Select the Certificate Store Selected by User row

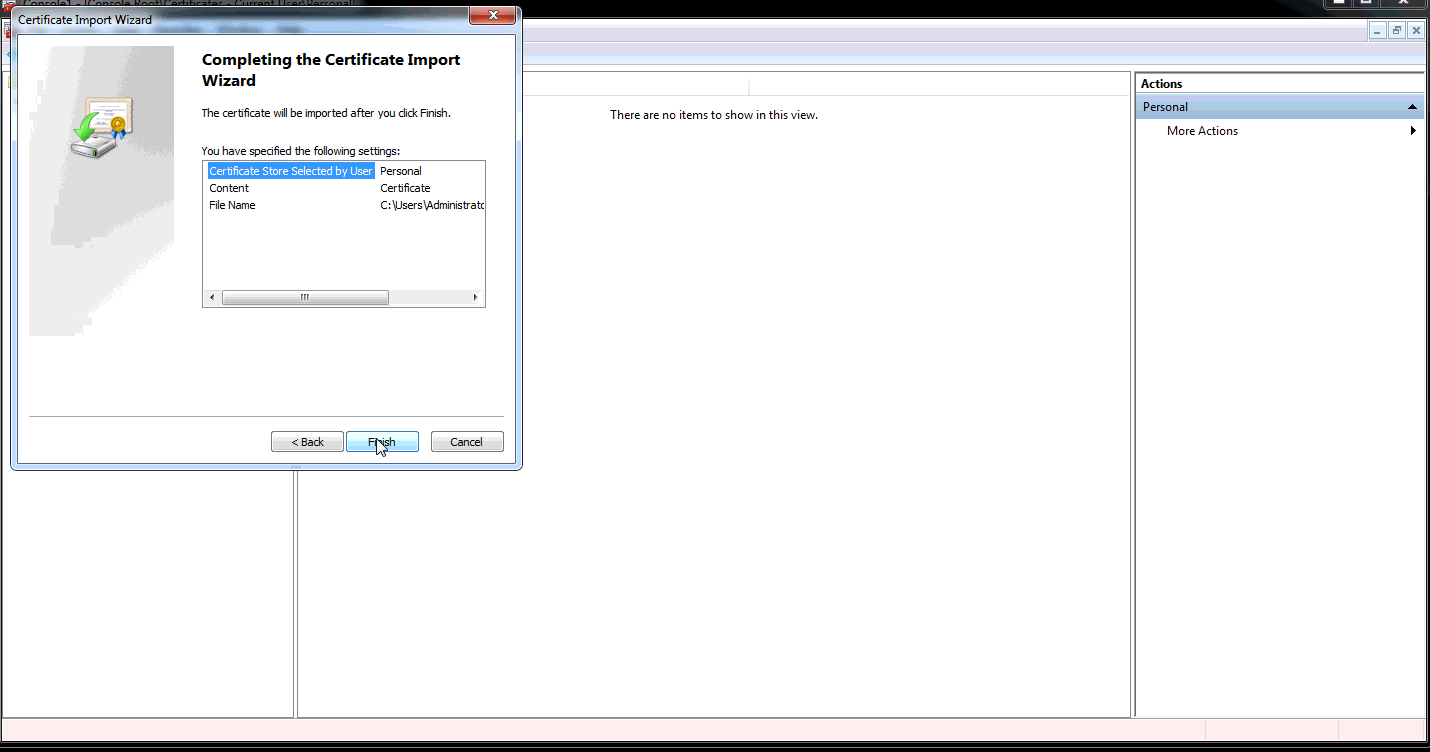290,171
